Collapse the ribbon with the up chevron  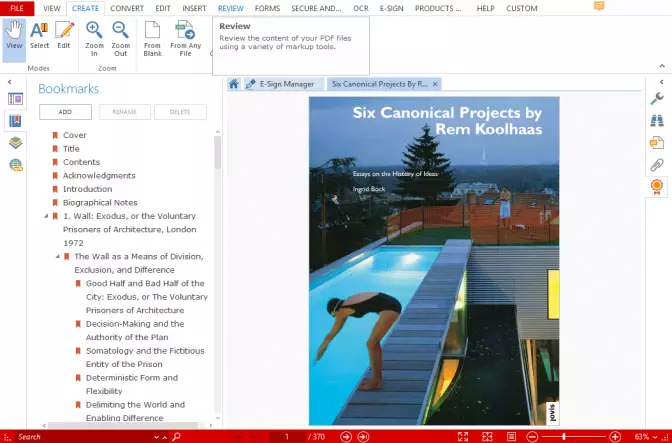tap(662, 66)
